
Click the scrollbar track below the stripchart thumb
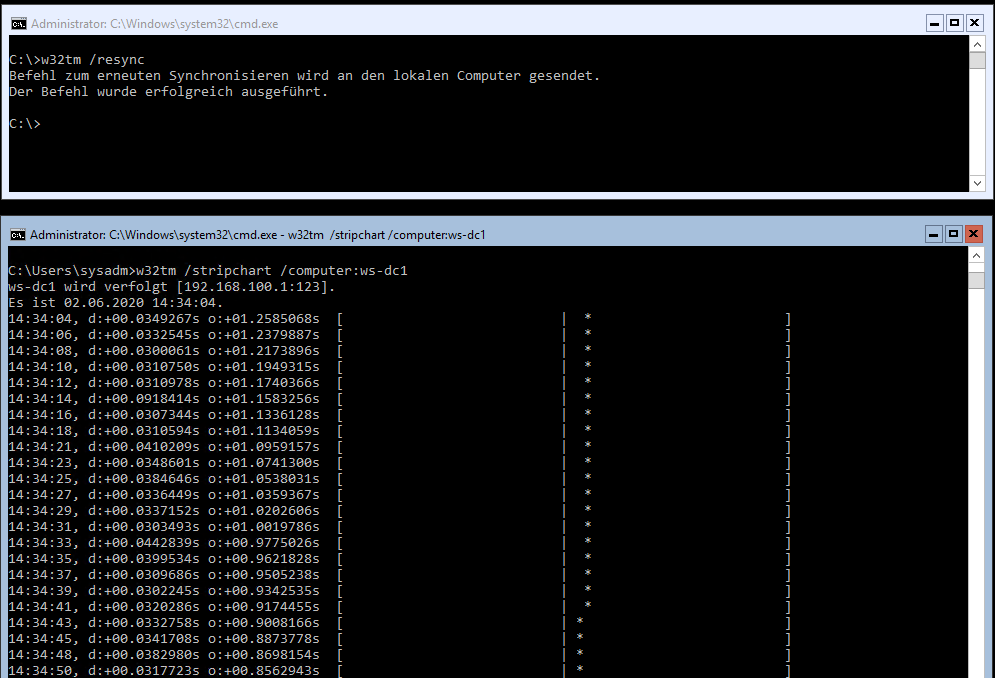[x=976, y=482]
